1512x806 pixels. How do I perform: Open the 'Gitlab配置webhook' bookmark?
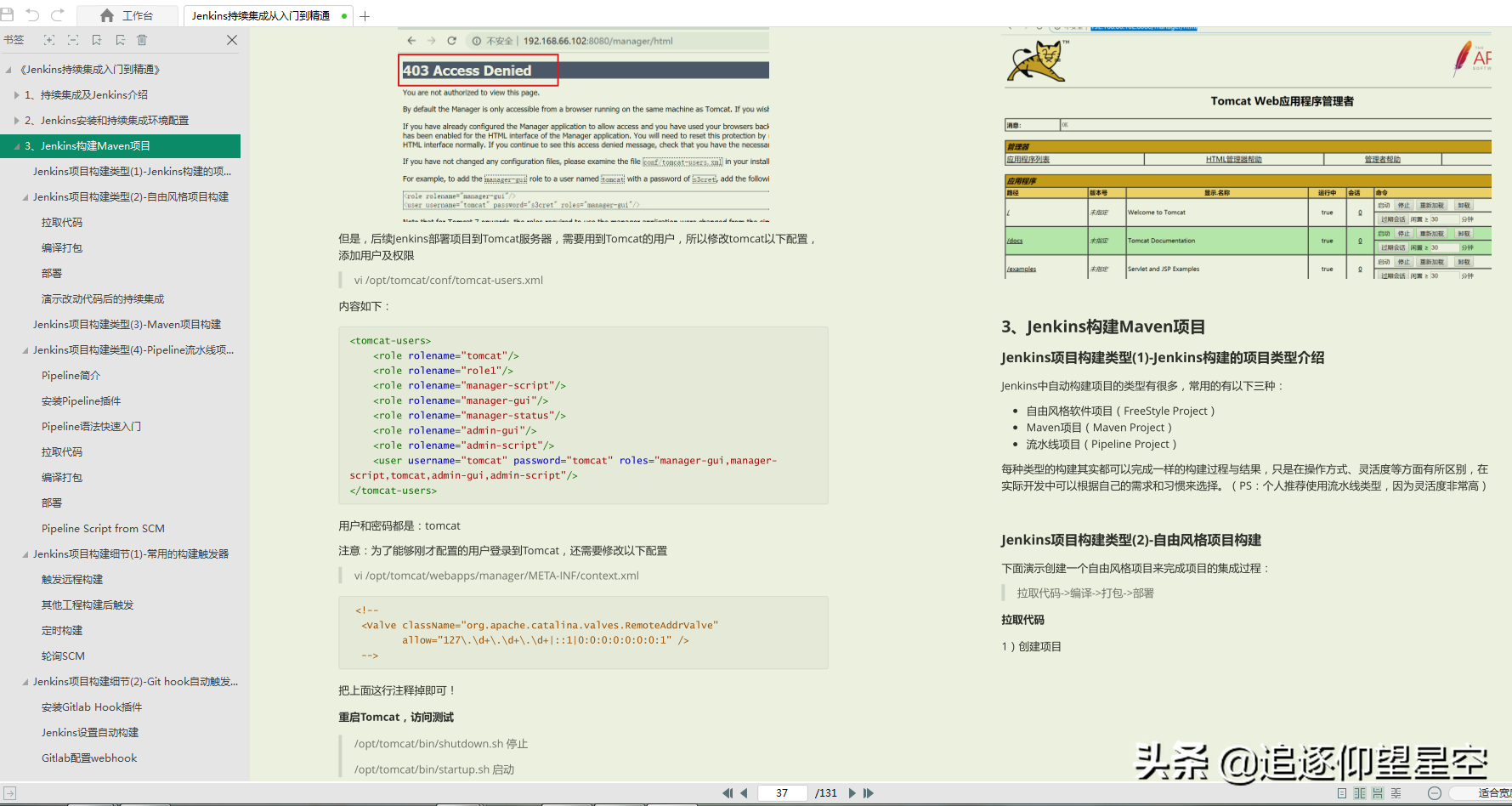pyautogui.click(x=89, y=758)
